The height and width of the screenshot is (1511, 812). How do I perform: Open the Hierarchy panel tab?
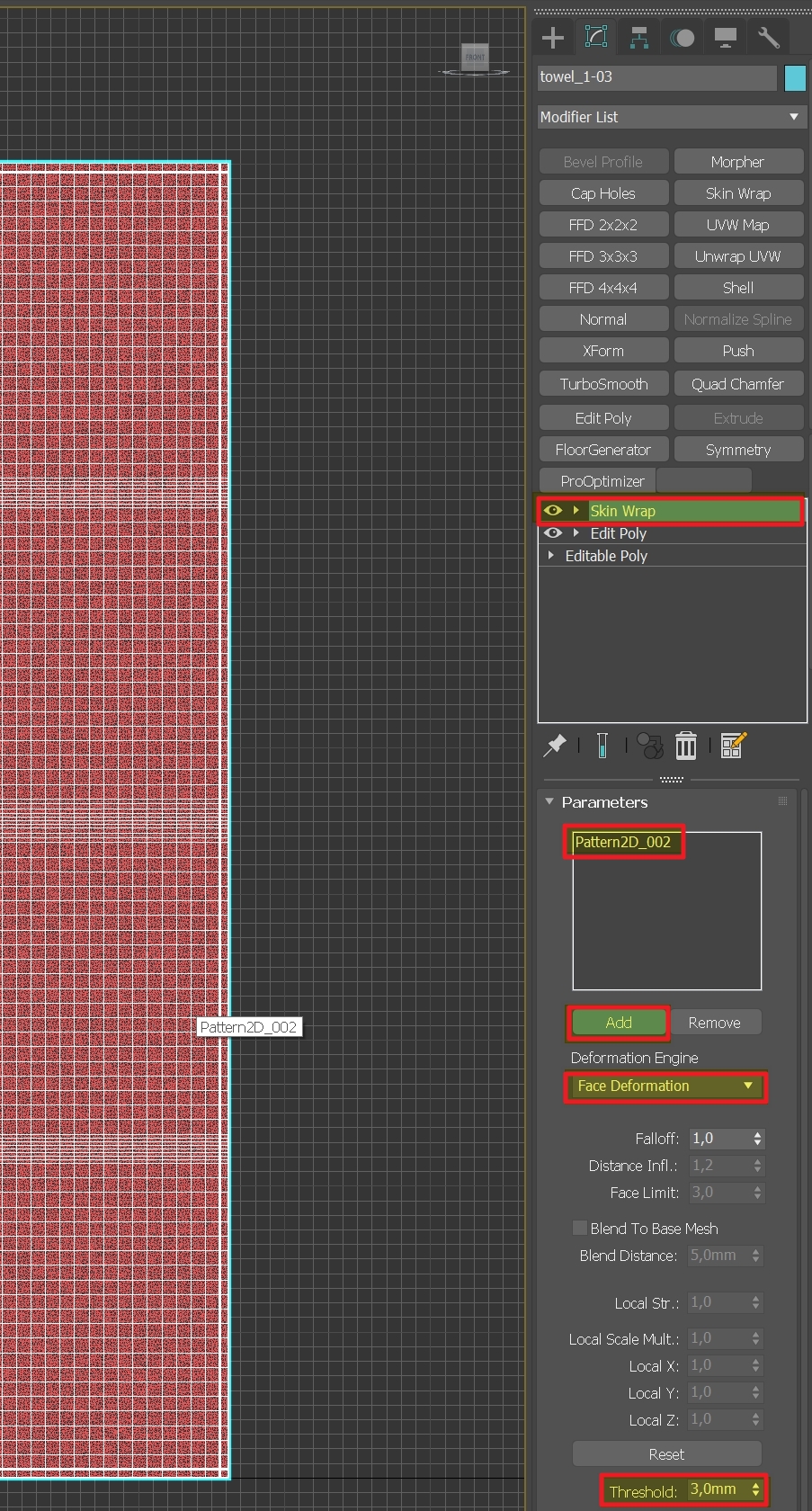point(639,38)
